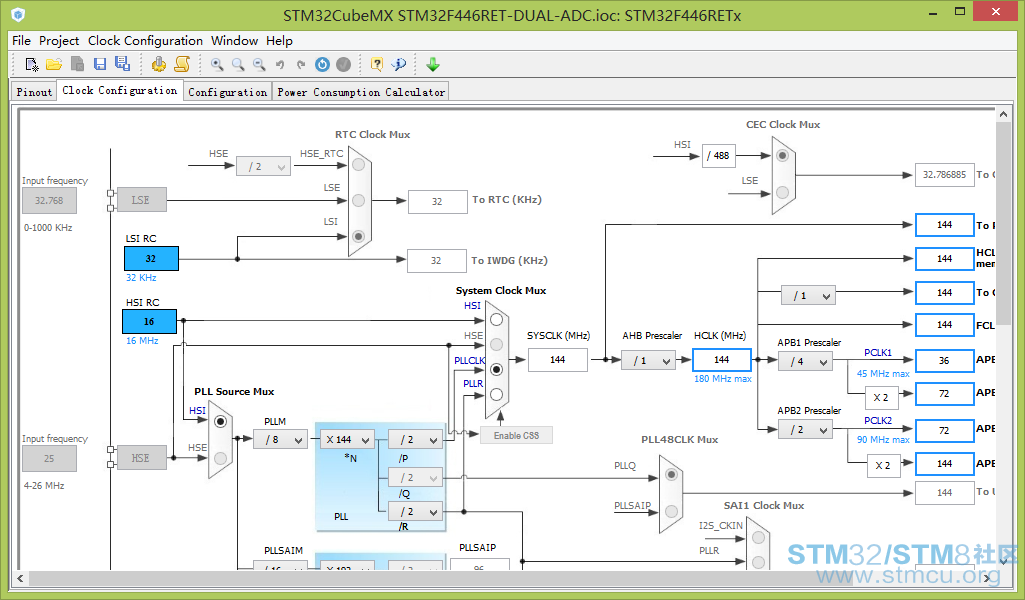Click the To RTC (KHz) 32 value box

(x=437, y=202)
